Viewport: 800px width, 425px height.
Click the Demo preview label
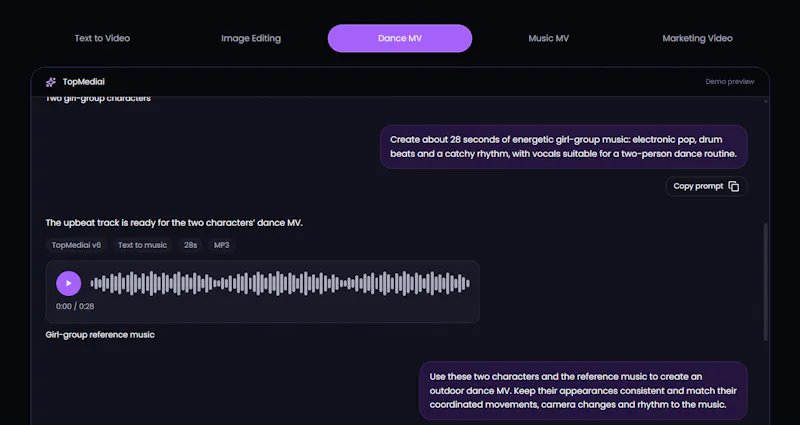click(x=730, y=82)
